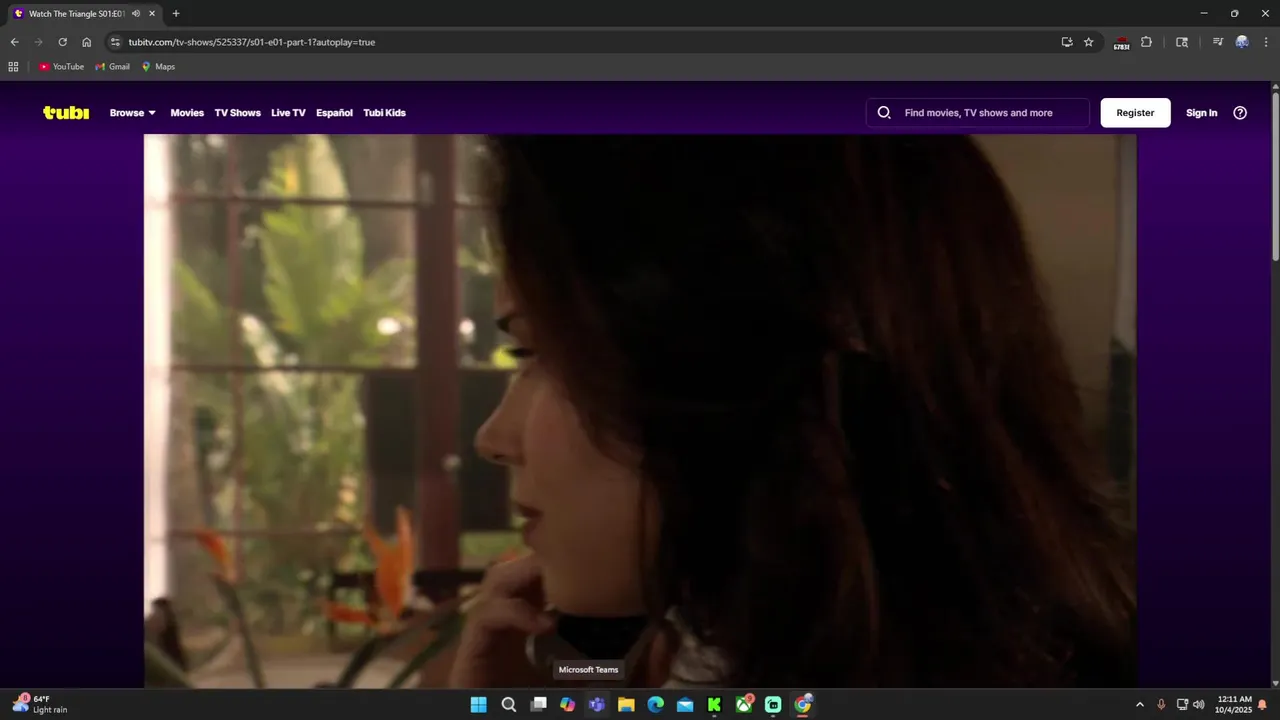Open the Streamlabs app in the taskbar

(x=774, y=705)
